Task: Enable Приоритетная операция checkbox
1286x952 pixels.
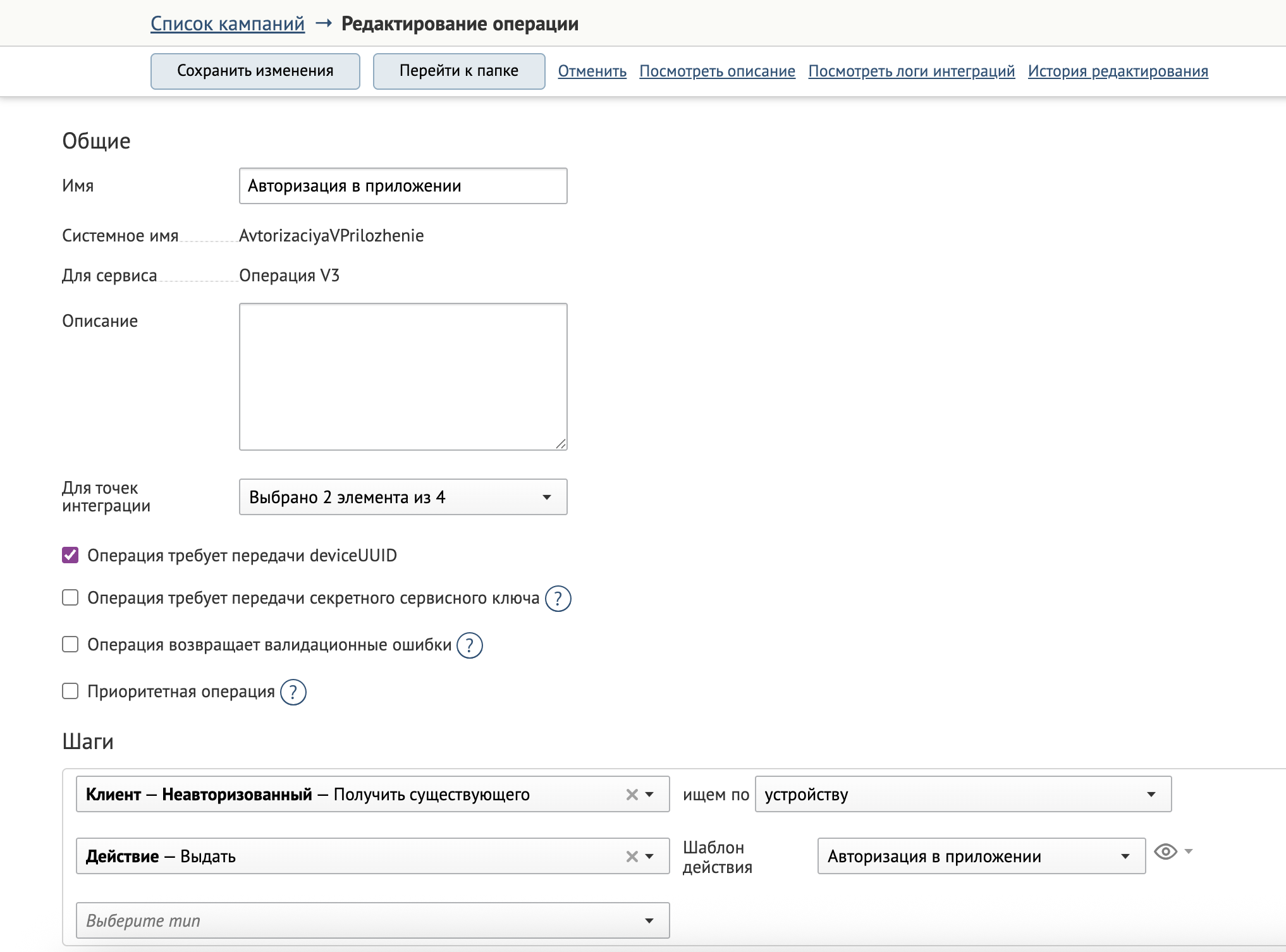Action: pyautogui.click(x=70, y=691)
